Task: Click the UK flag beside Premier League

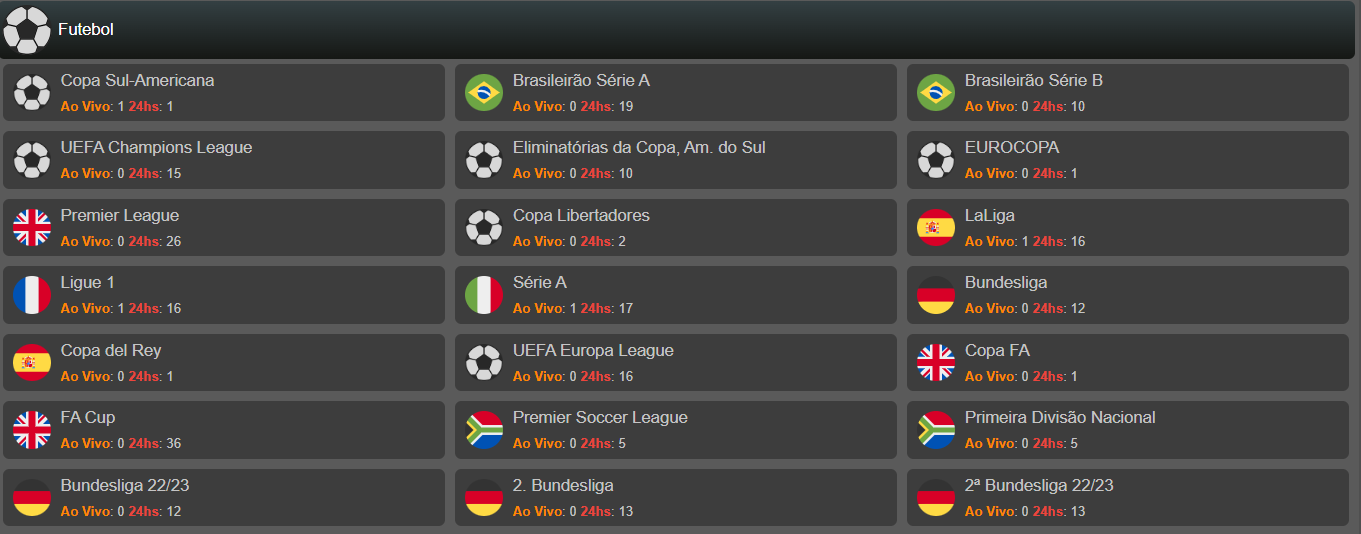Action: [32, 228]
